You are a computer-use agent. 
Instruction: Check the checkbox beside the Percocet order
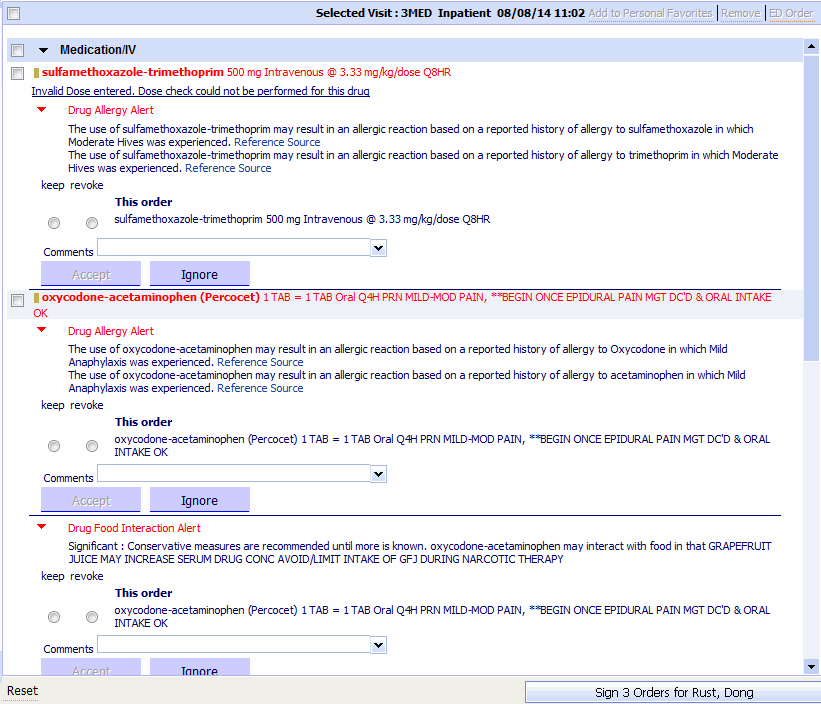click(x=16, y=298)
